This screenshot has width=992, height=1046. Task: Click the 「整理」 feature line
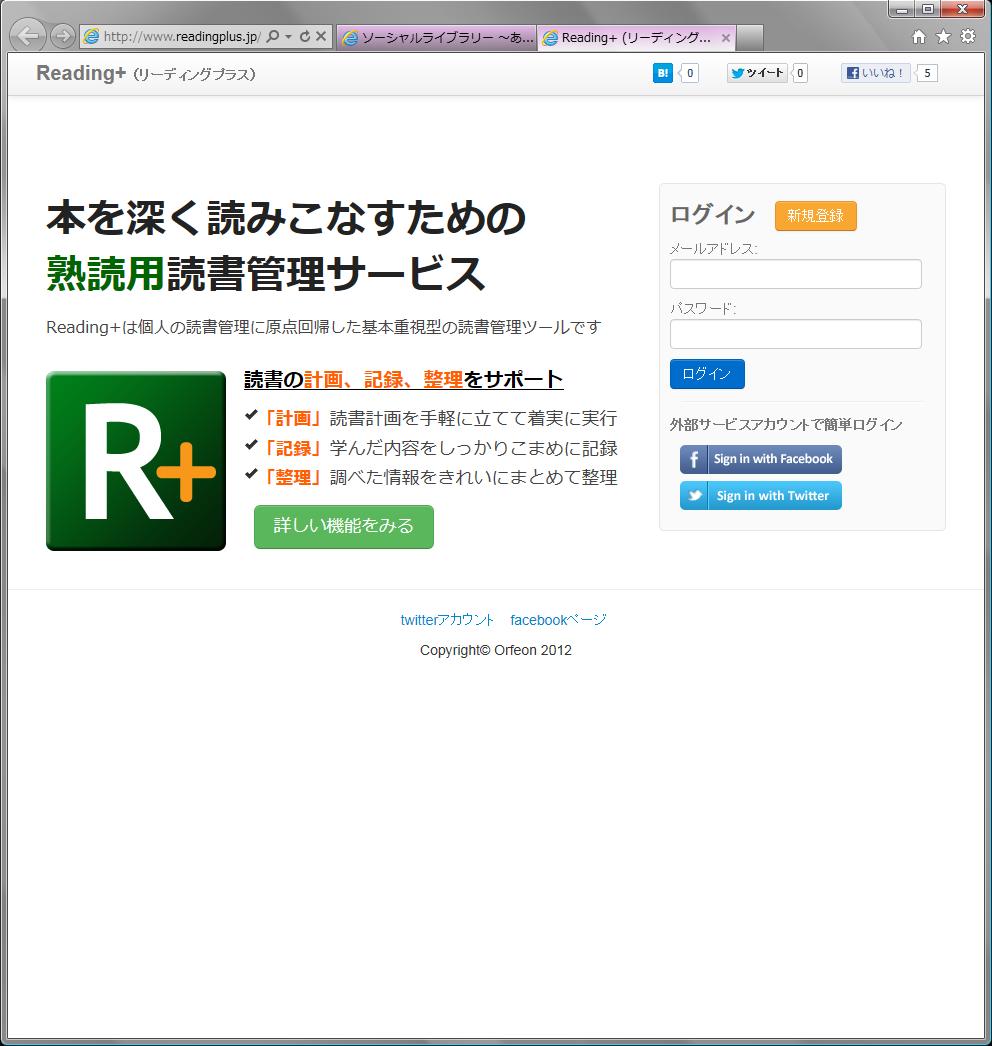point(432,477)
